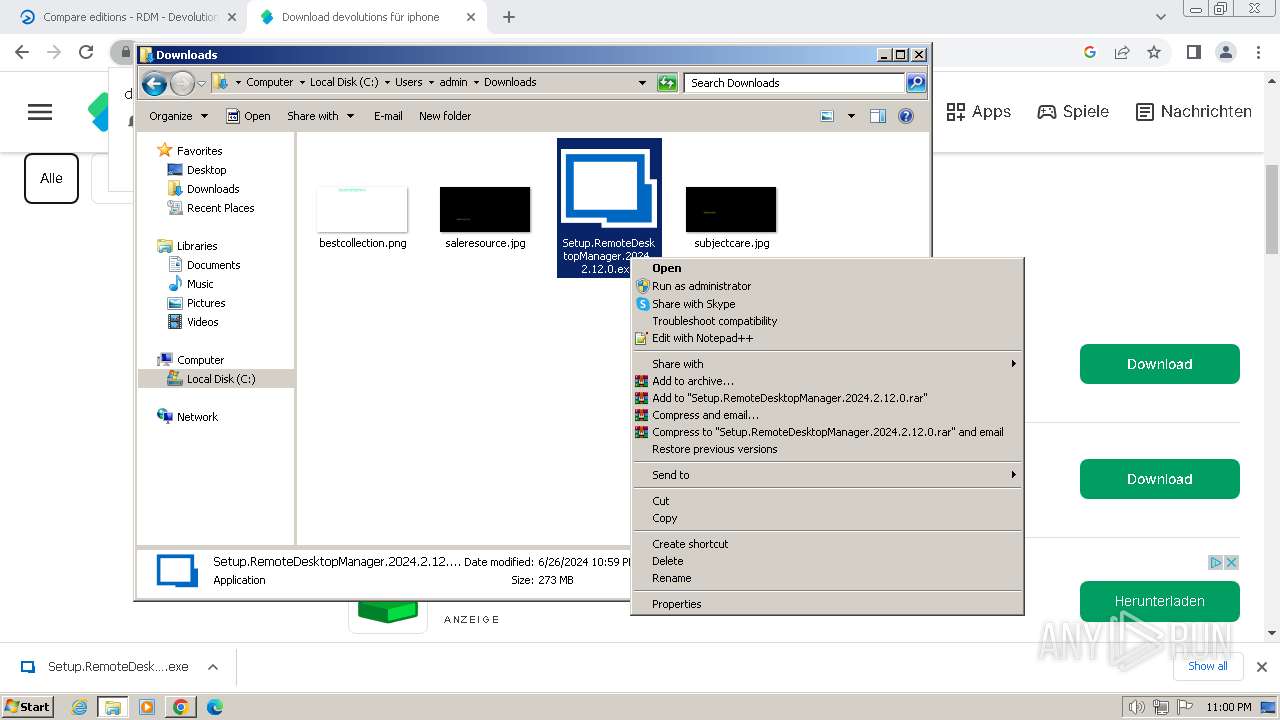This screenshot has height=720, width=1280.
Task: Click Google icon in address bar
Action: pos(1090,52)
